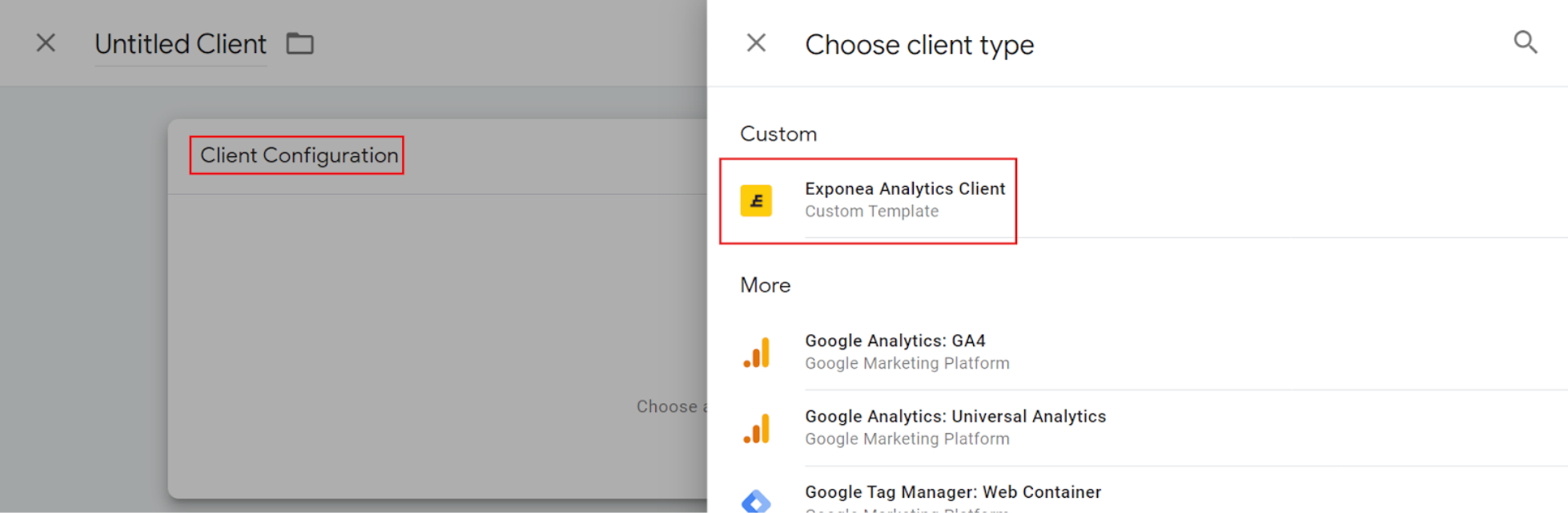The height and width of the screenshot is (513, 1568).
Task: Click the blue Tag Manager diamond icon
Action: click(756, 502)
